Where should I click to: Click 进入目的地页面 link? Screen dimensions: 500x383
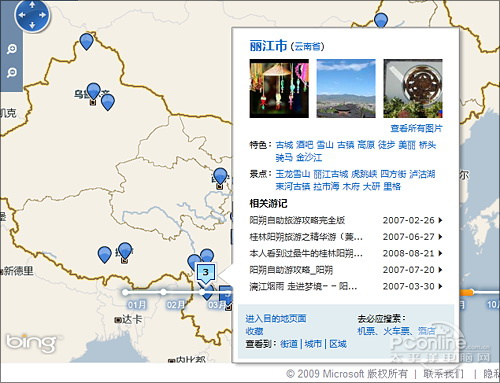pyautogui.click(x=276, y=319)
